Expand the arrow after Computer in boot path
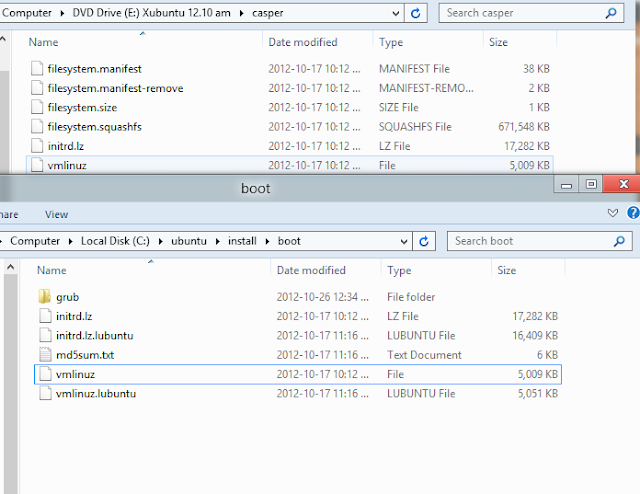The width and height of the screenshot is (640, 494). coord(71,241)
